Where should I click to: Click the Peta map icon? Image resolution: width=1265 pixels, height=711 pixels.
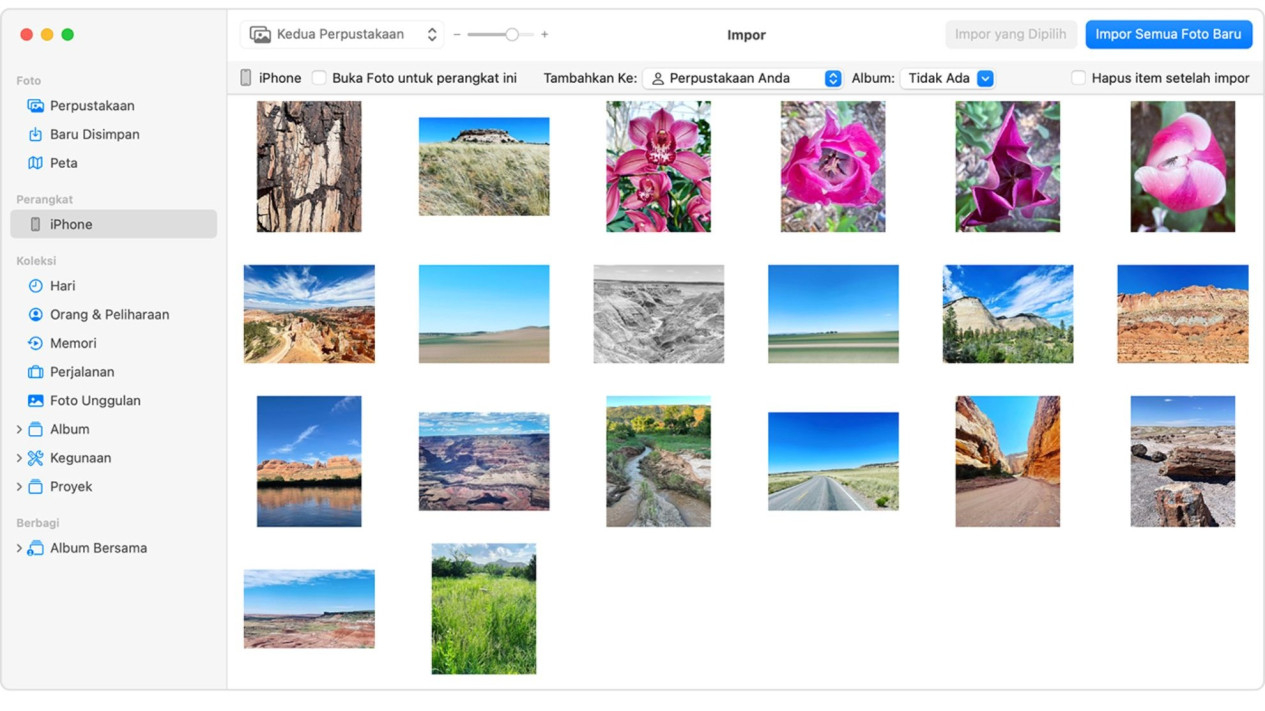pos(35,163)
